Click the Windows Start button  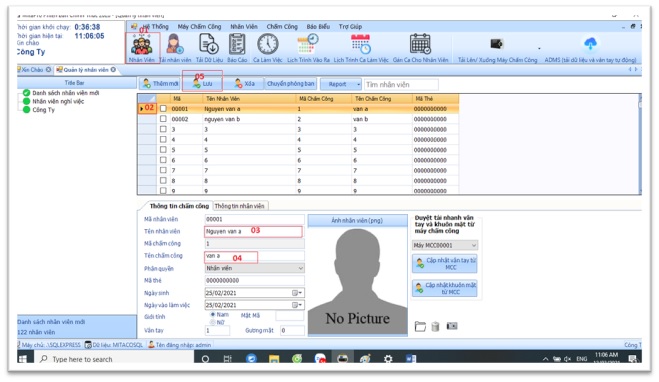23,358
